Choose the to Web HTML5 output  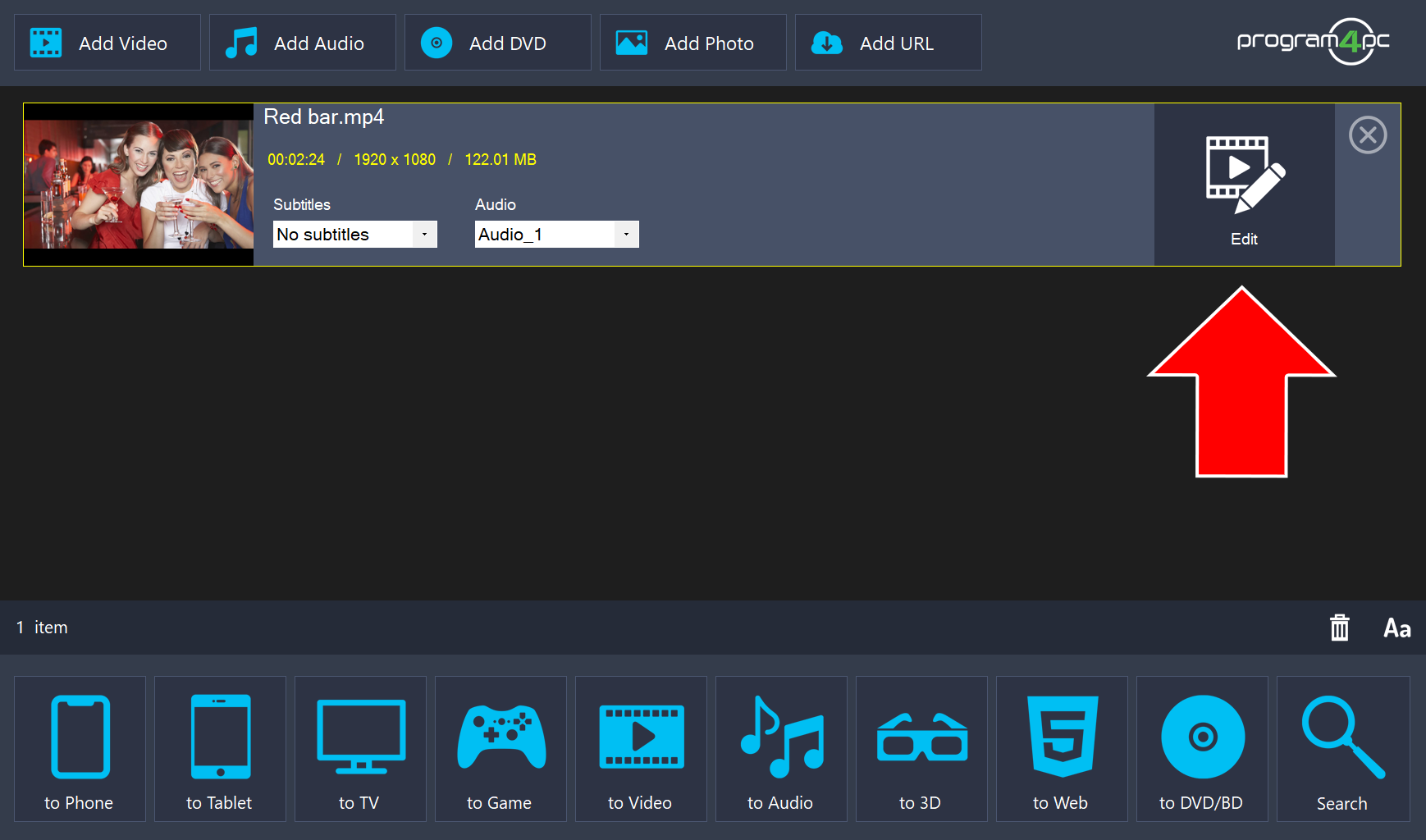point(1062,749)
